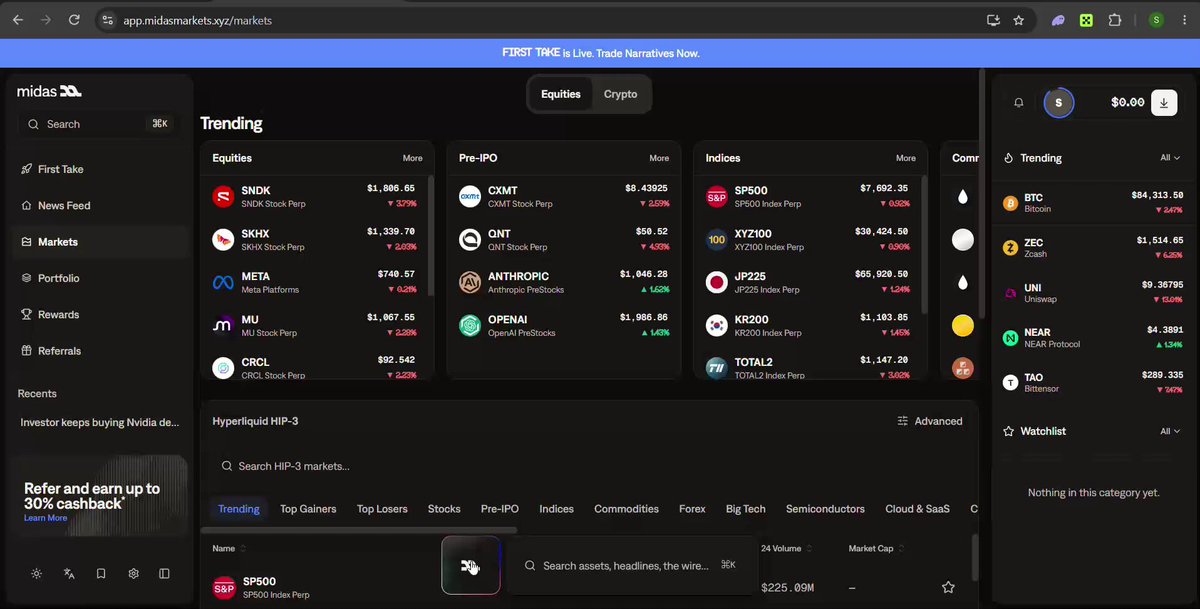Click the Search HIP-3 markets field
Viewport: 1200px width, 609px height.
(x=588, y=466)
